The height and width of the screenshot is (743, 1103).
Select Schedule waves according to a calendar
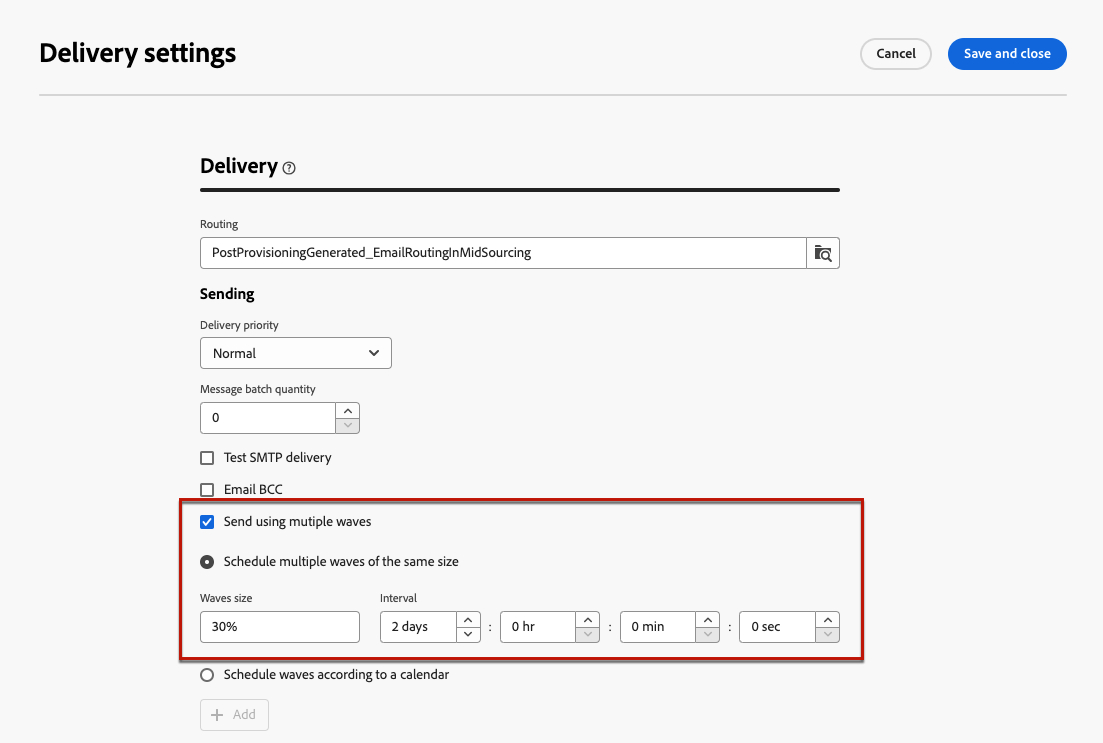click(x=207, y=675)
